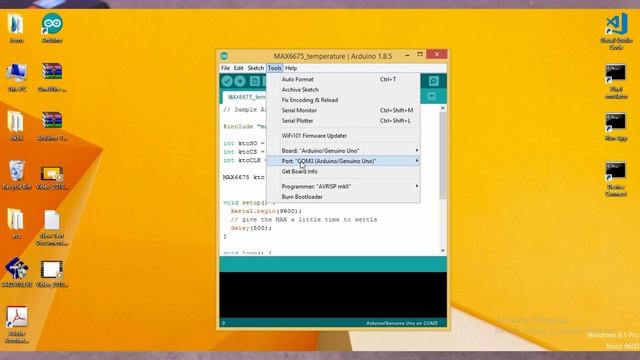This screenshot has width=640, height=360.
Task: Click the editor vertical scrollbar thumb
Action: (442, 156)
